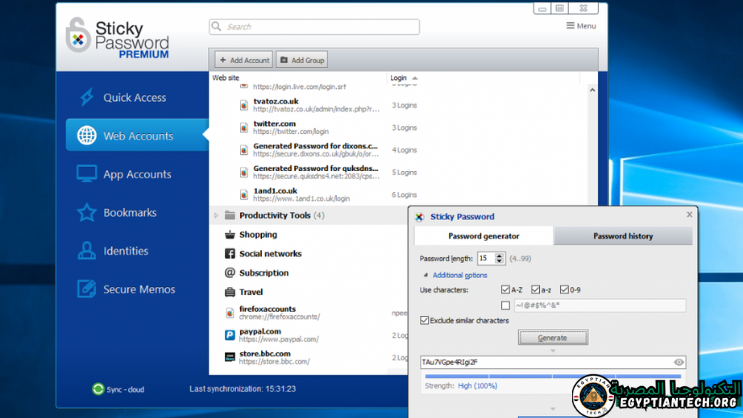Click the Generate button
Screen dimensions: 743x418
[x=552, y=338]
